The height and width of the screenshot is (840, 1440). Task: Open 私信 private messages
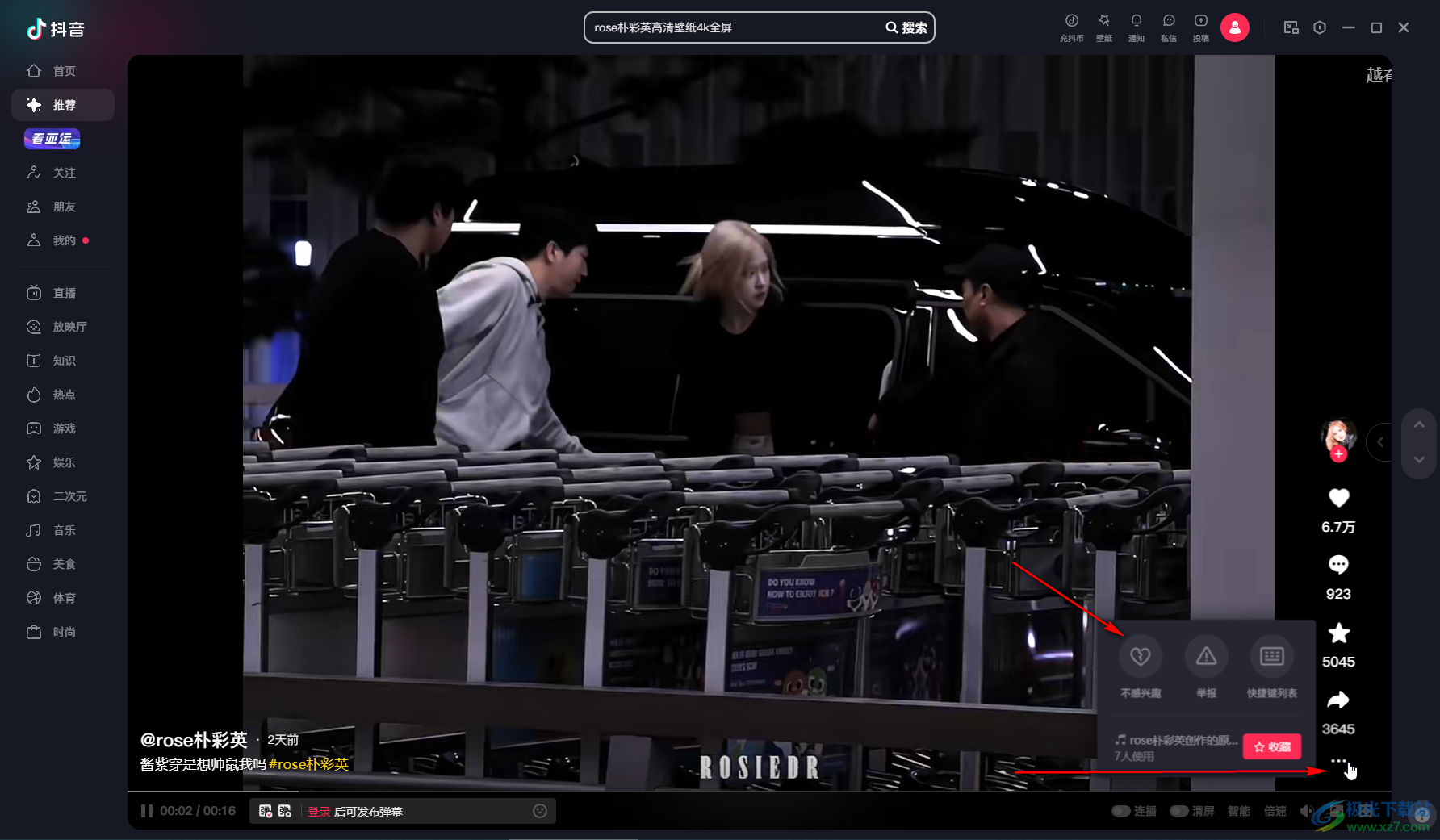tap(1169, 27)
